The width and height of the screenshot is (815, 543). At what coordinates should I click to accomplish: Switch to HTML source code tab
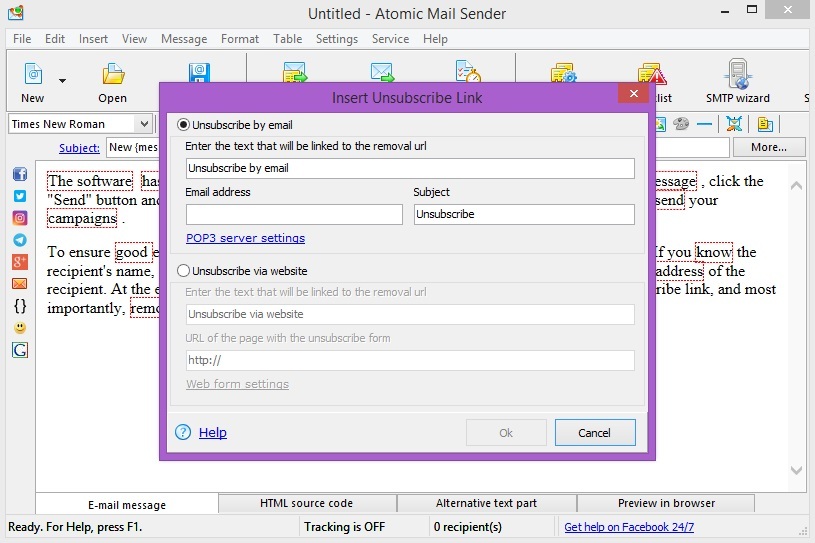307,503
